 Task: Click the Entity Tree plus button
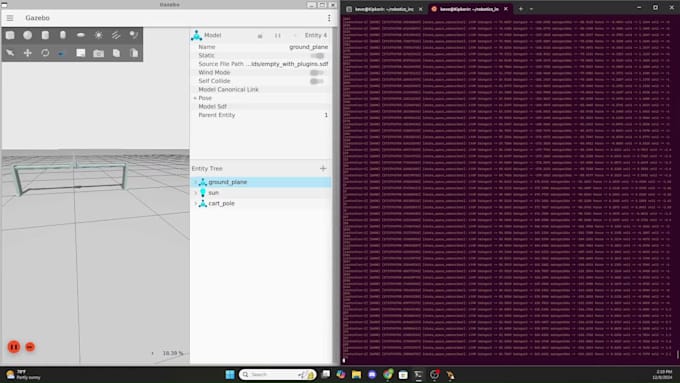(x=323, y=168)
